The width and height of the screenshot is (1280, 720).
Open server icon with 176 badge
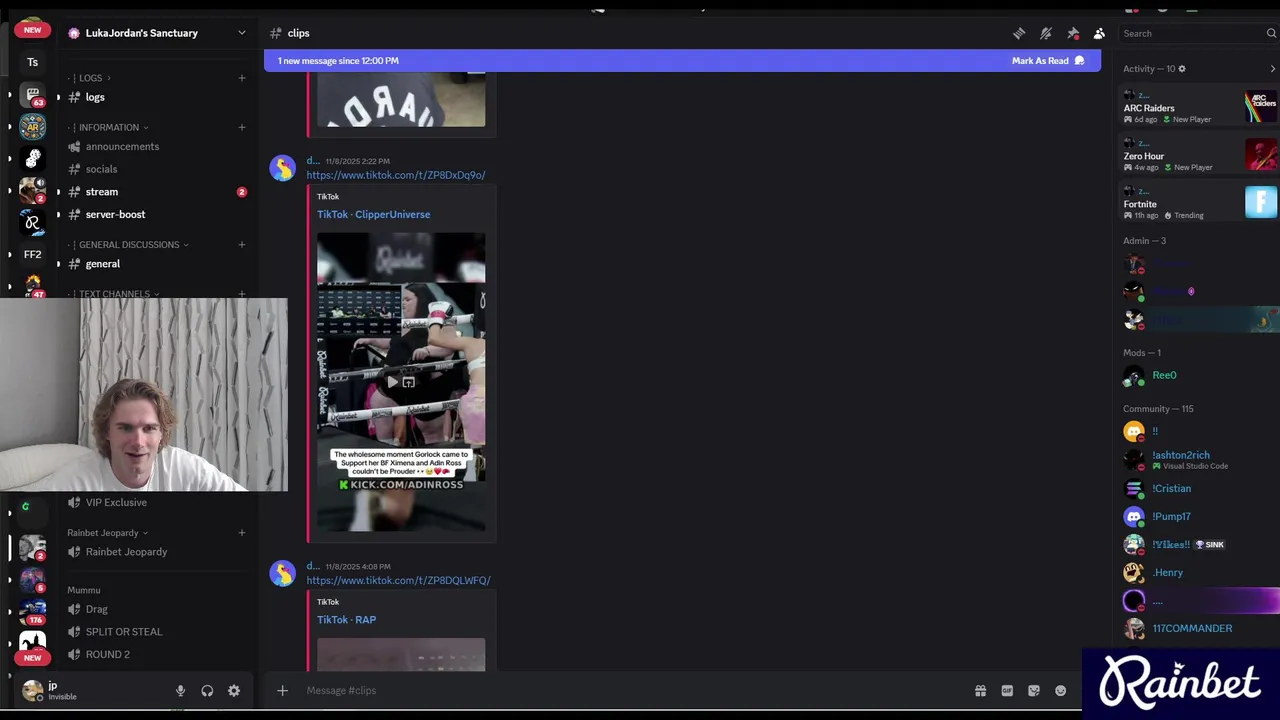(32, 611)
